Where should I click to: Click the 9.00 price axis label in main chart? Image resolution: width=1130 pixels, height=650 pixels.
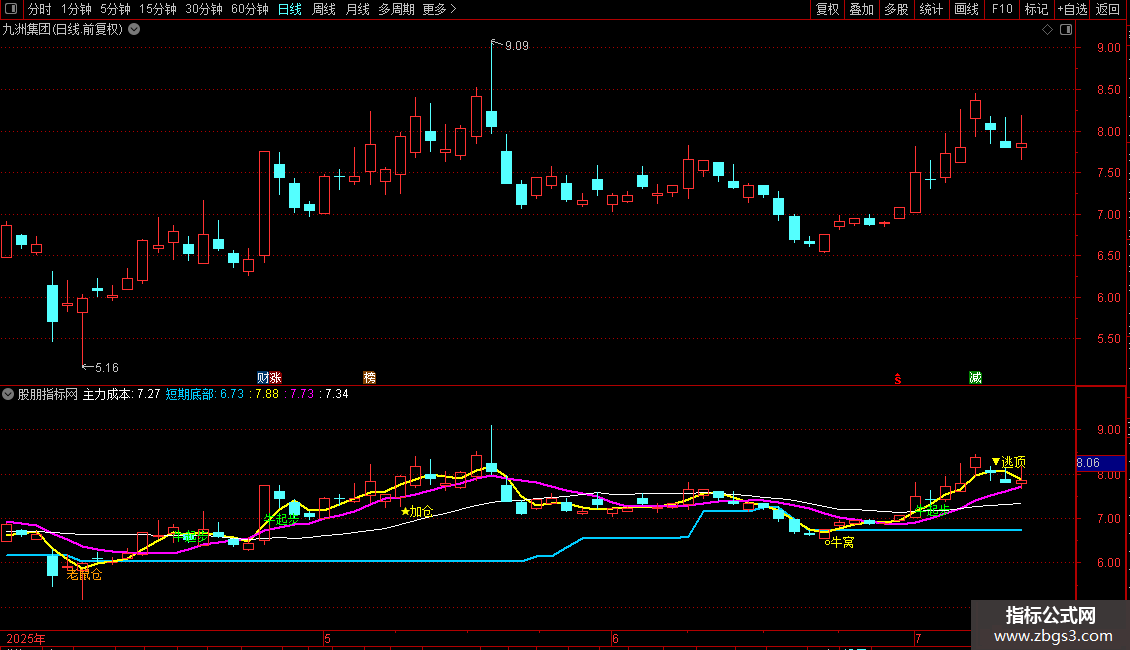click(1108, 48)
